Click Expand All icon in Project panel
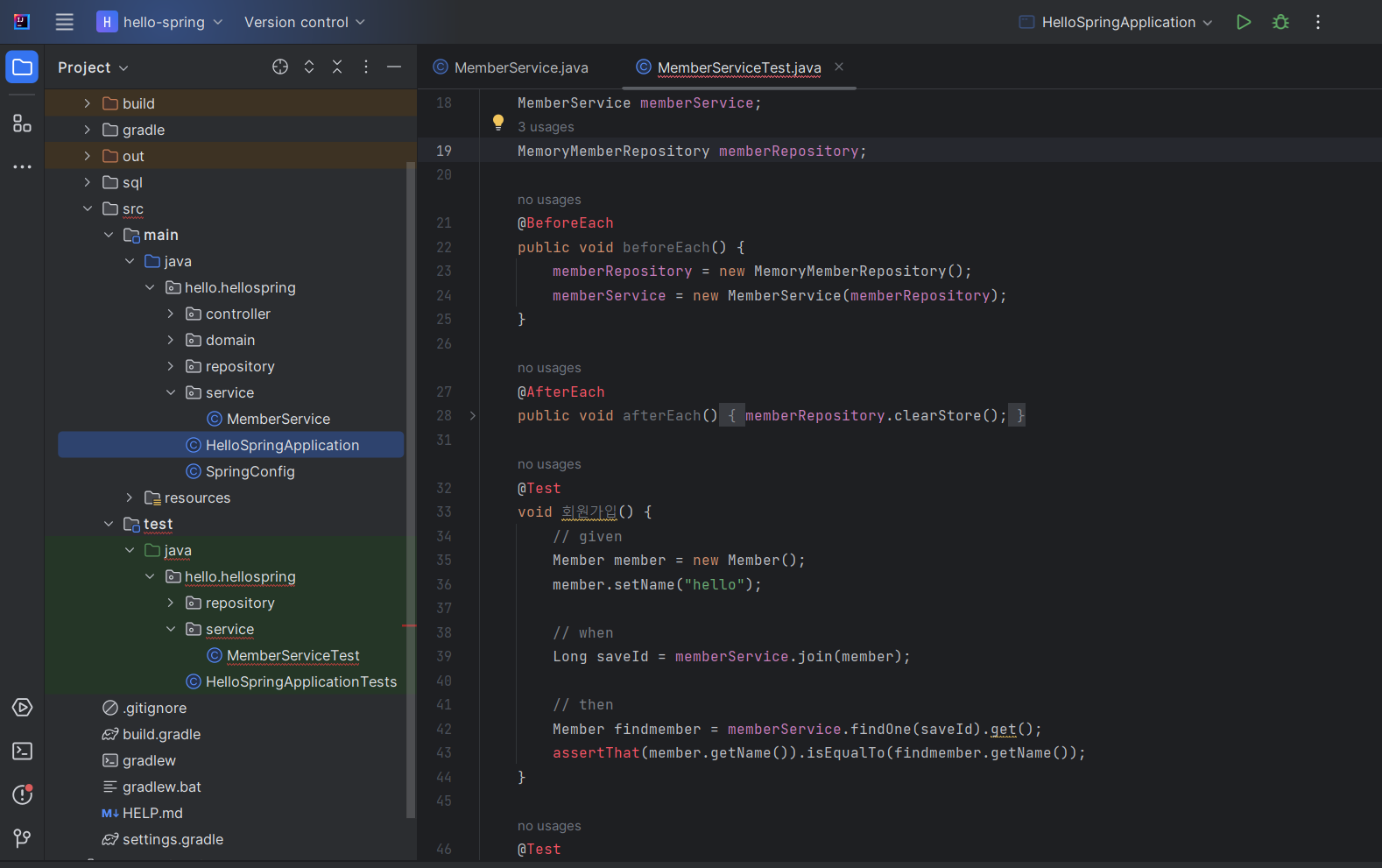 click(x=309, y=67)
